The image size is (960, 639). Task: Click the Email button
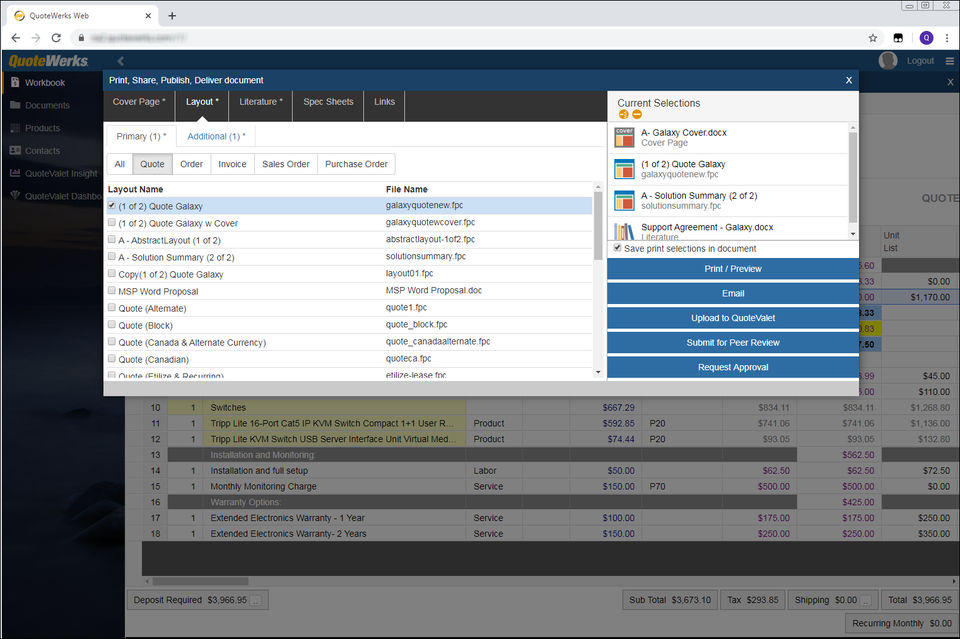(x=733, y=293)
